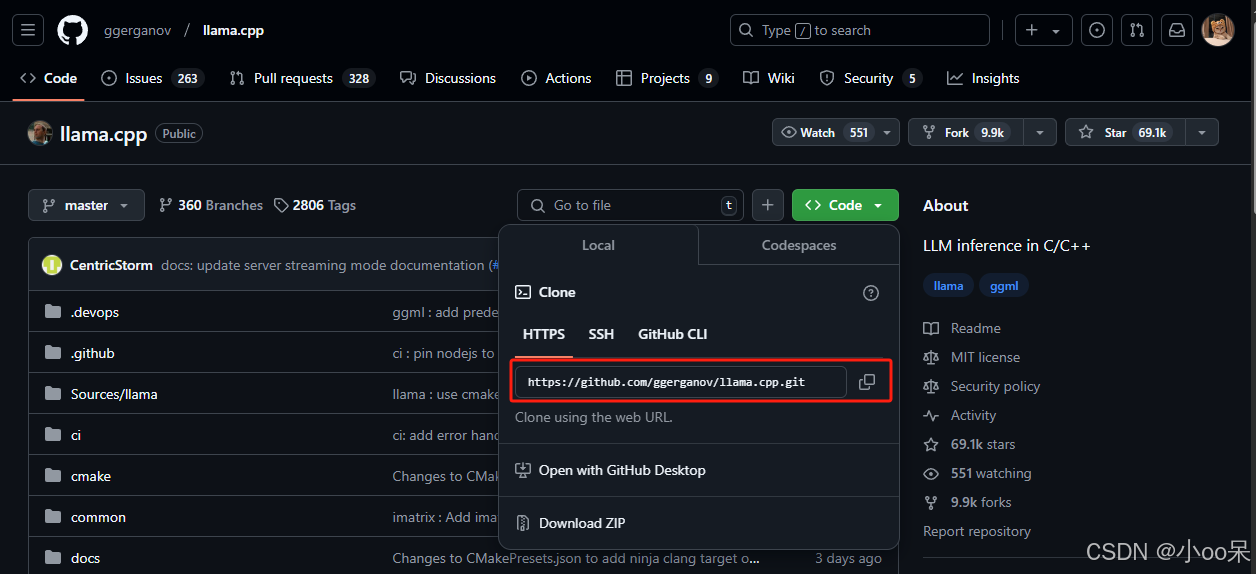Viewport: 1256px width, 574px height.
Task: Open the Discussions tab
Action: pyautogui.click(x=448, y=78)
